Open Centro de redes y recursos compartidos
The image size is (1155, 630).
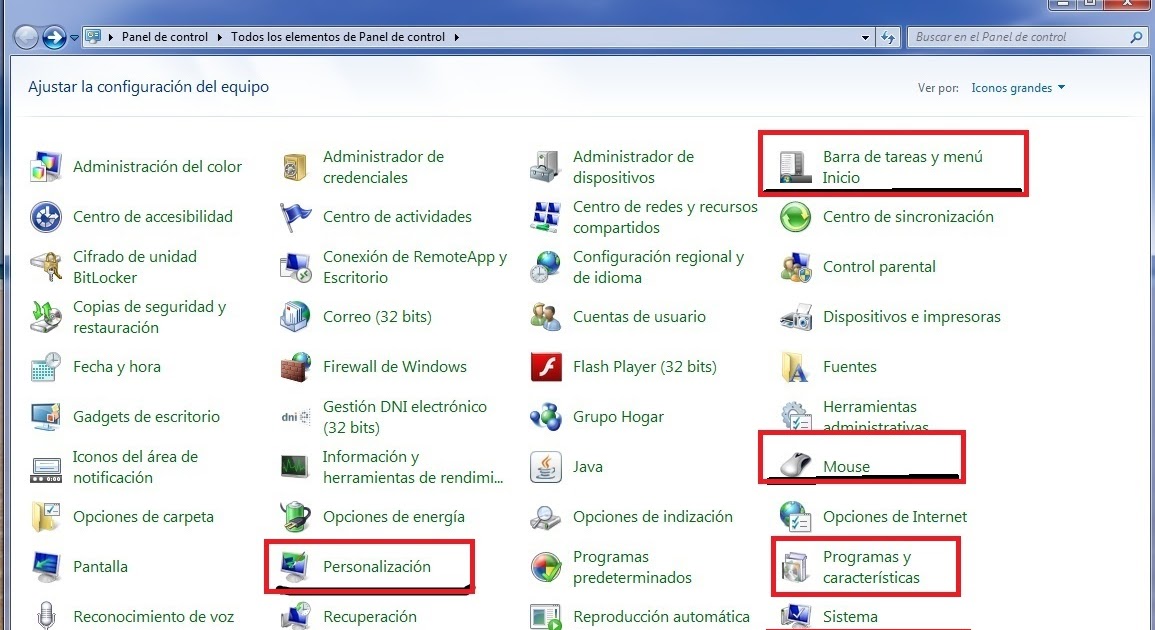(x=665, y=216)
